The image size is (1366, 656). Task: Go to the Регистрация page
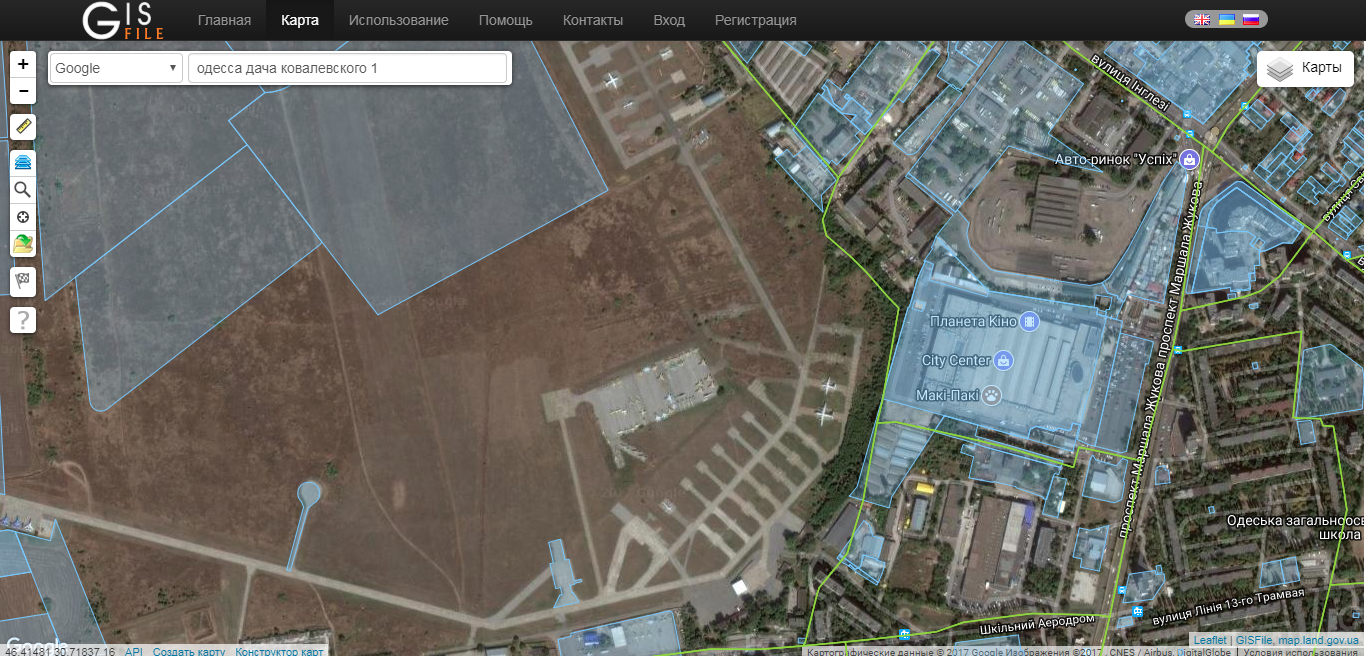pyautogui.click(x=755, y=20)
